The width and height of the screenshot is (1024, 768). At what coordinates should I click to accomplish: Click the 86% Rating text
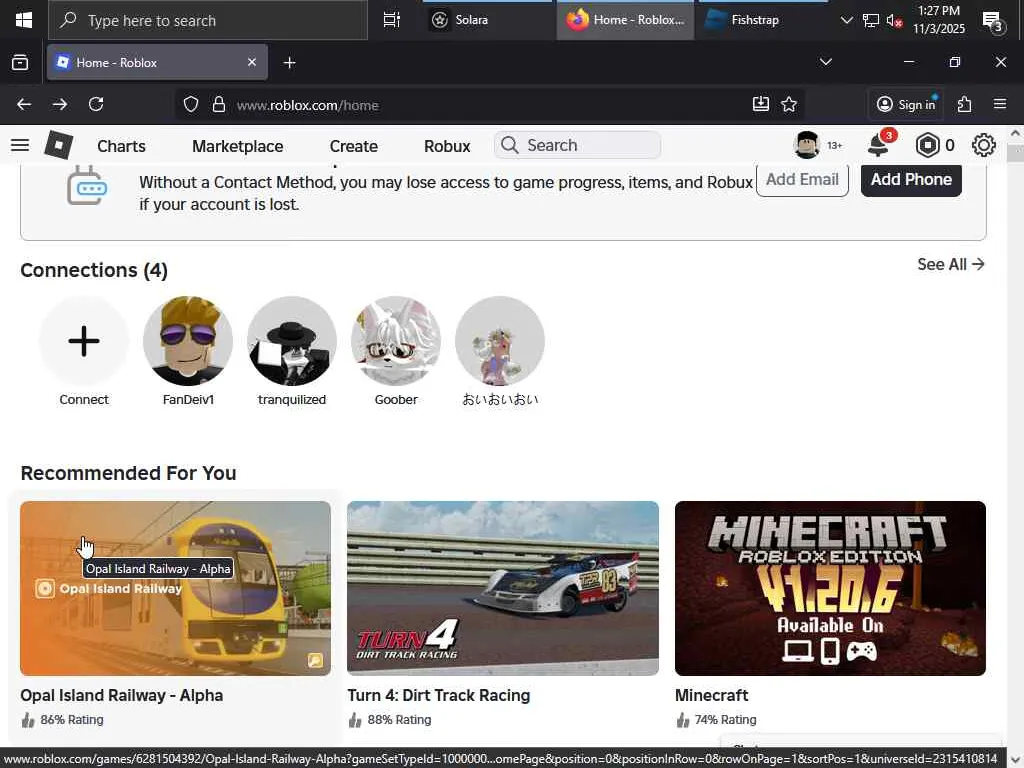point(72,720)
